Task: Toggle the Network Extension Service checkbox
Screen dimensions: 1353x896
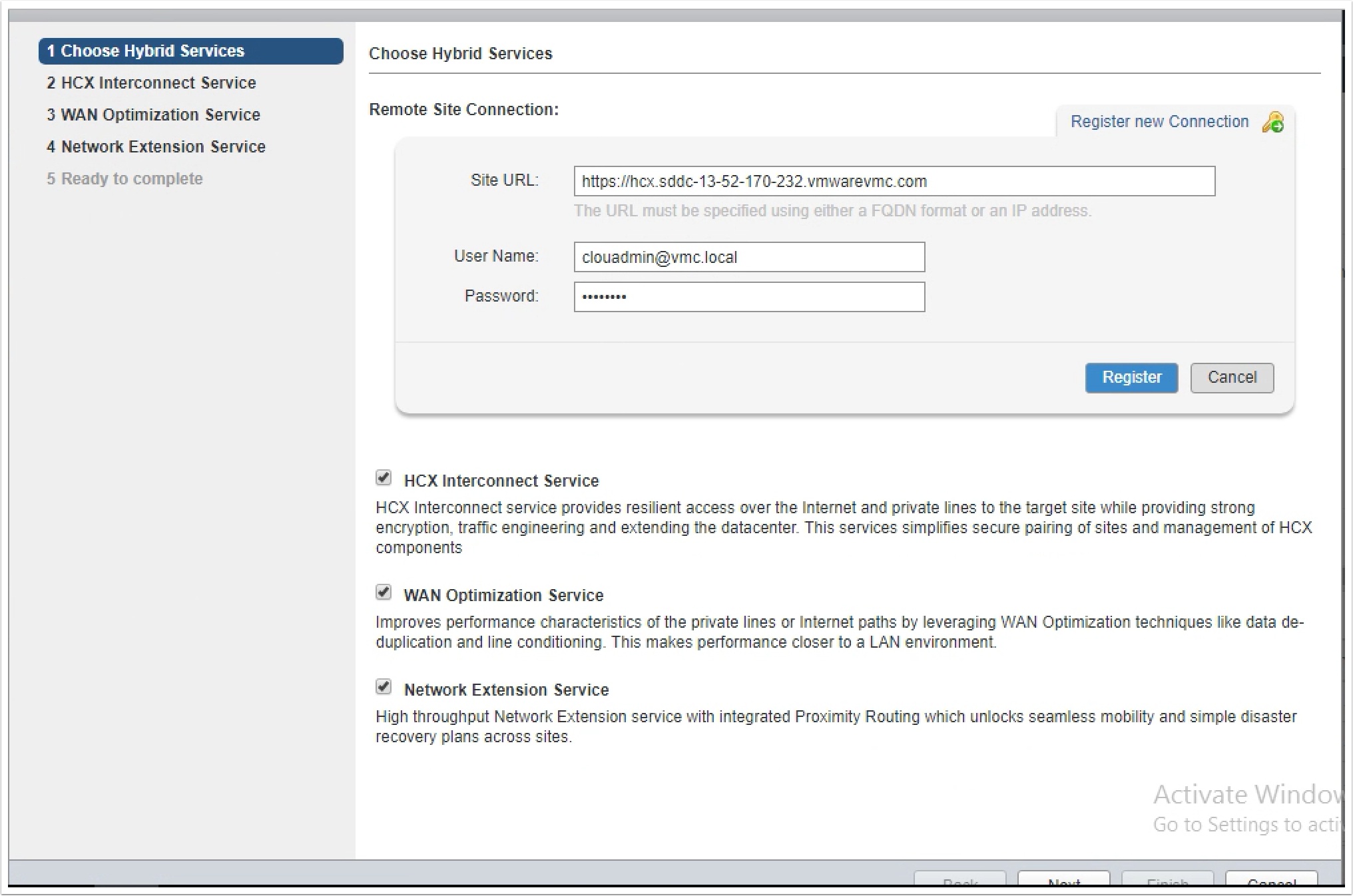Action: click(x=384, y=687)
